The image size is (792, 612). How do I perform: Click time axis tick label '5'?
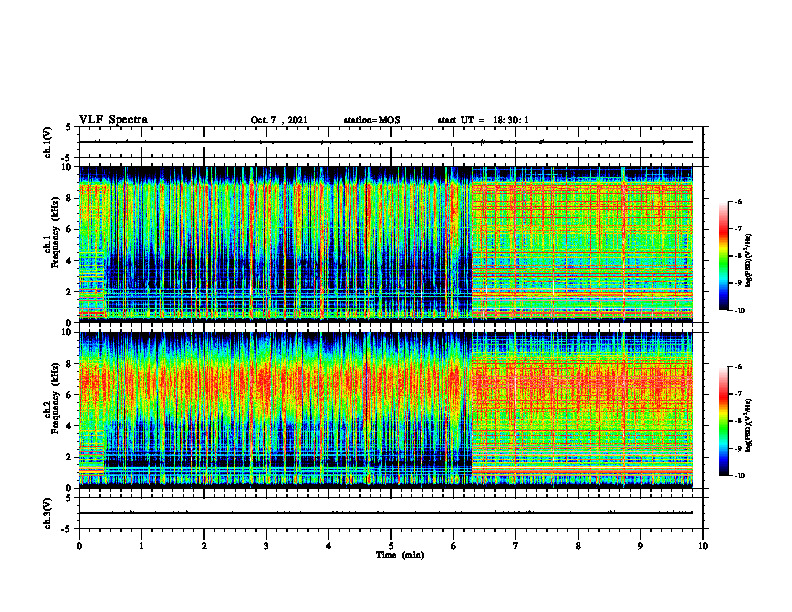pyautogui.click(x=391, y=546)
